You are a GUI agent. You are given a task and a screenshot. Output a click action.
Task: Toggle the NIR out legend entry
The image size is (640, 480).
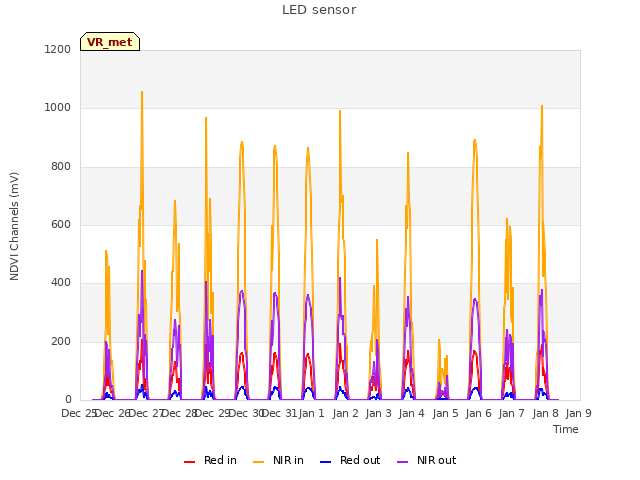coord(427,460)
